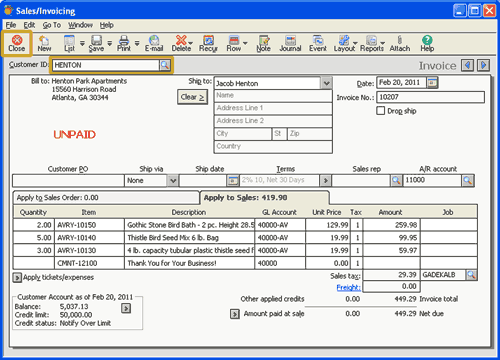Open the Help menu in menu bar
This screenshot has height=360, width=500.
point(107,25)
